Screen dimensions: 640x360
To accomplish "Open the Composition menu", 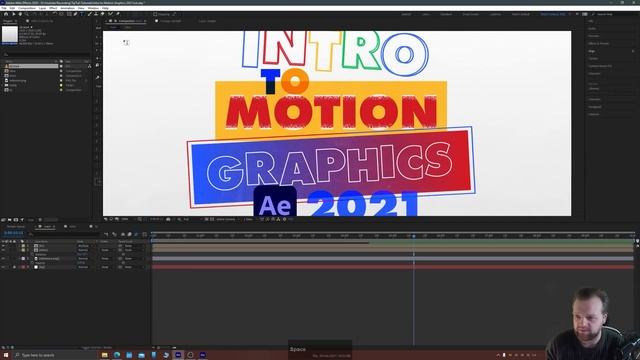I will coord(27,8).
